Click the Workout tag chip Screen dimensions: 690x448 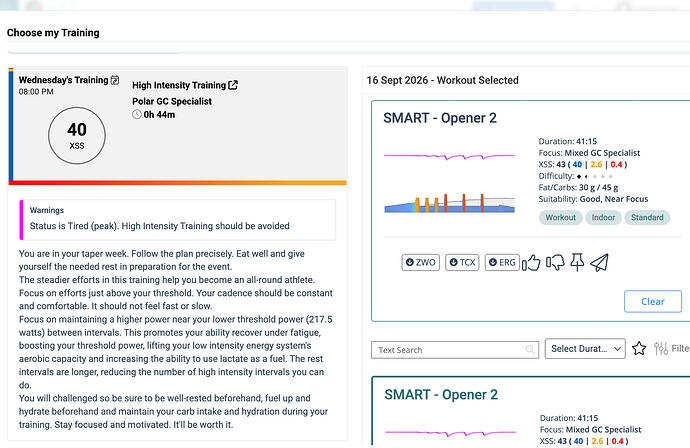[560, 217]
